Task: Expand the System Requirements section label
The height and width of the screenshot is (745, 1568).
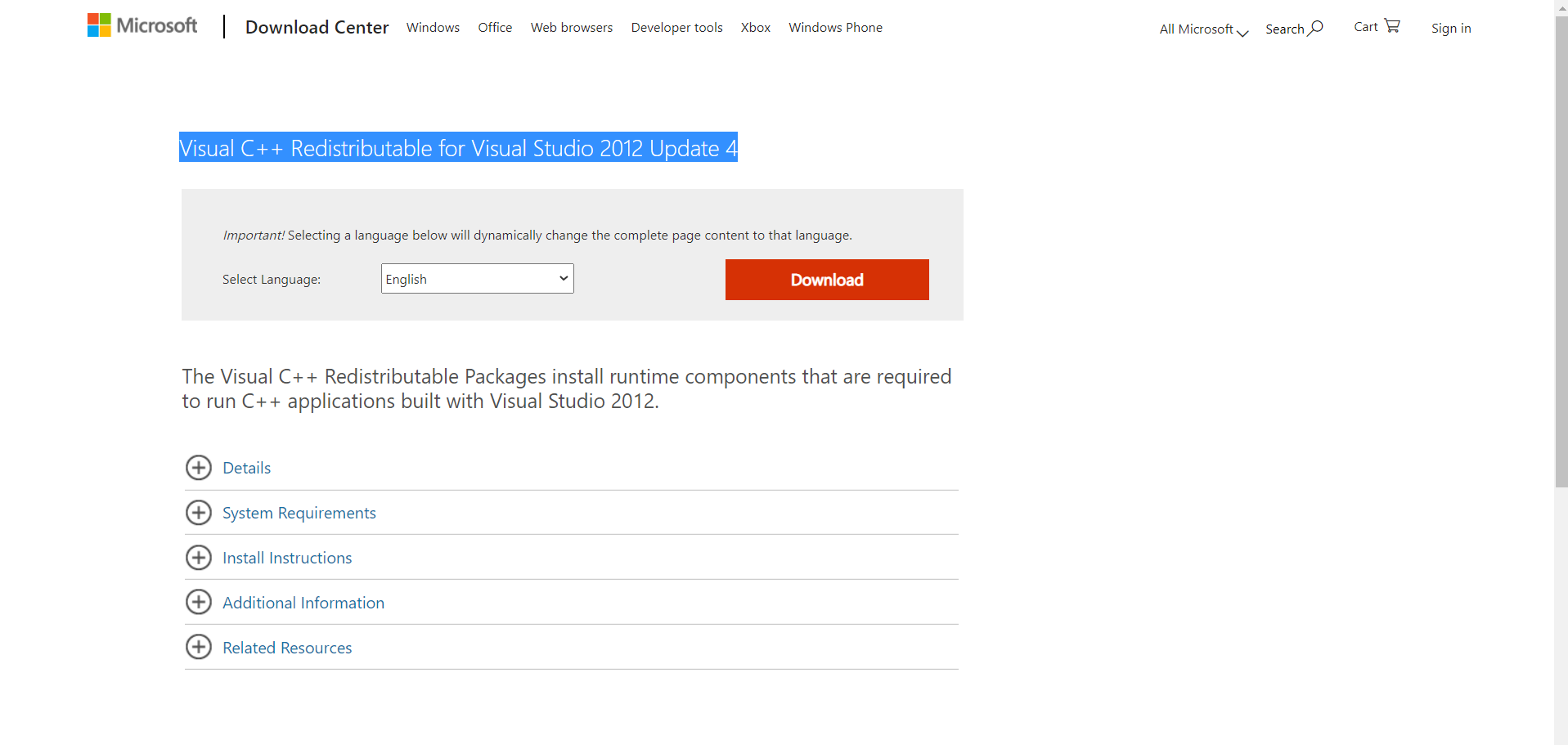Action: [299, 513]
